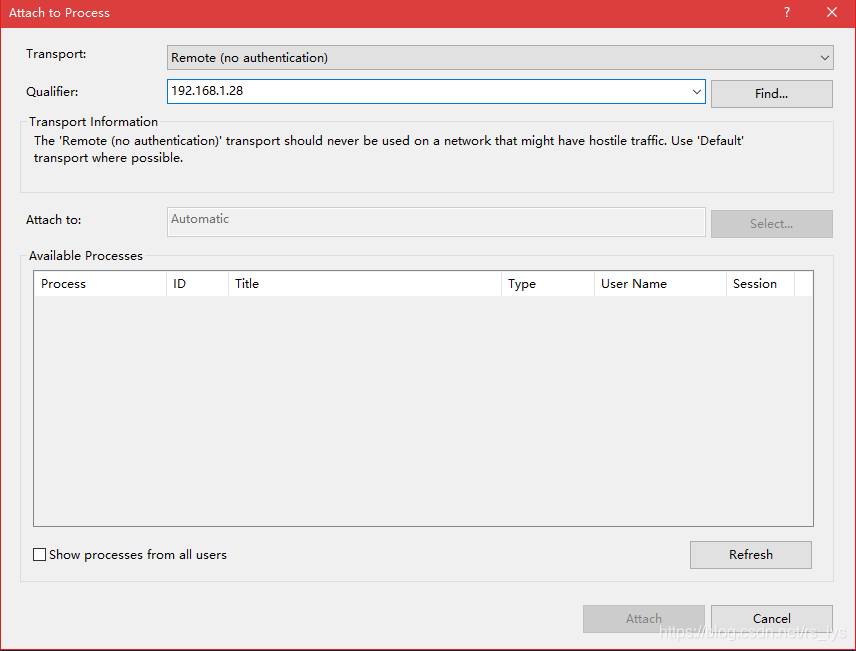Image resolution: width=856 pixels, height=651 pixels.
Task: Click the Find... button
Action: [x=771, y=94]
